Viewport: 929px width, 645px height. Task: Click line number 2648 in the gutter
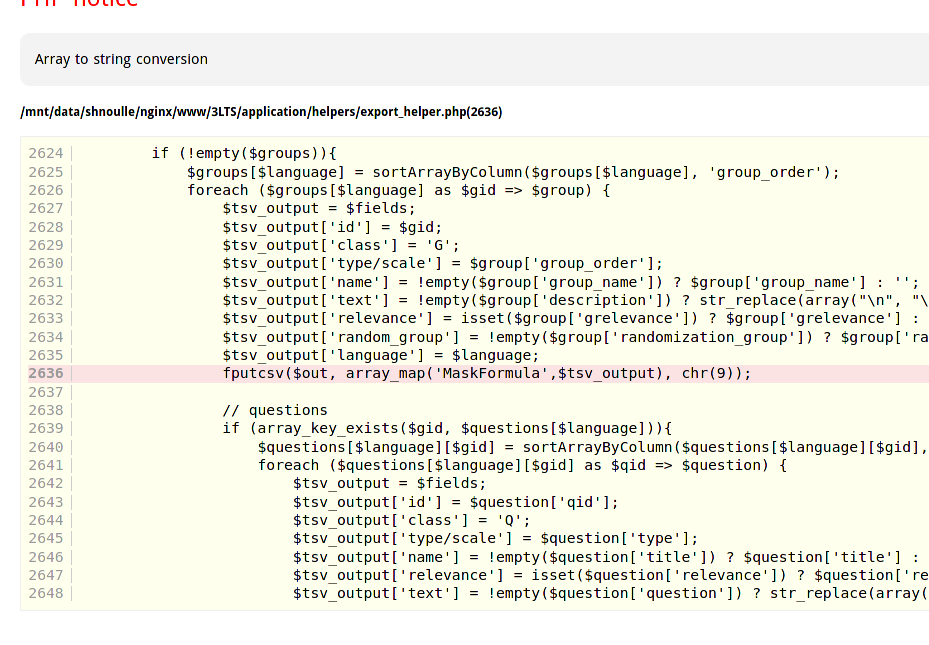click(x=46, y=593)
